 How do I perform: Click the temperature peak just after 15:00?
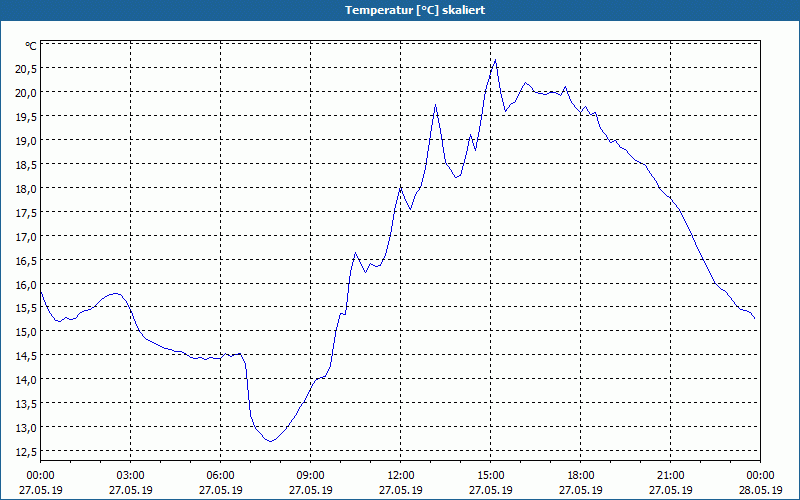pyautogui.click(x=495, y=60)
